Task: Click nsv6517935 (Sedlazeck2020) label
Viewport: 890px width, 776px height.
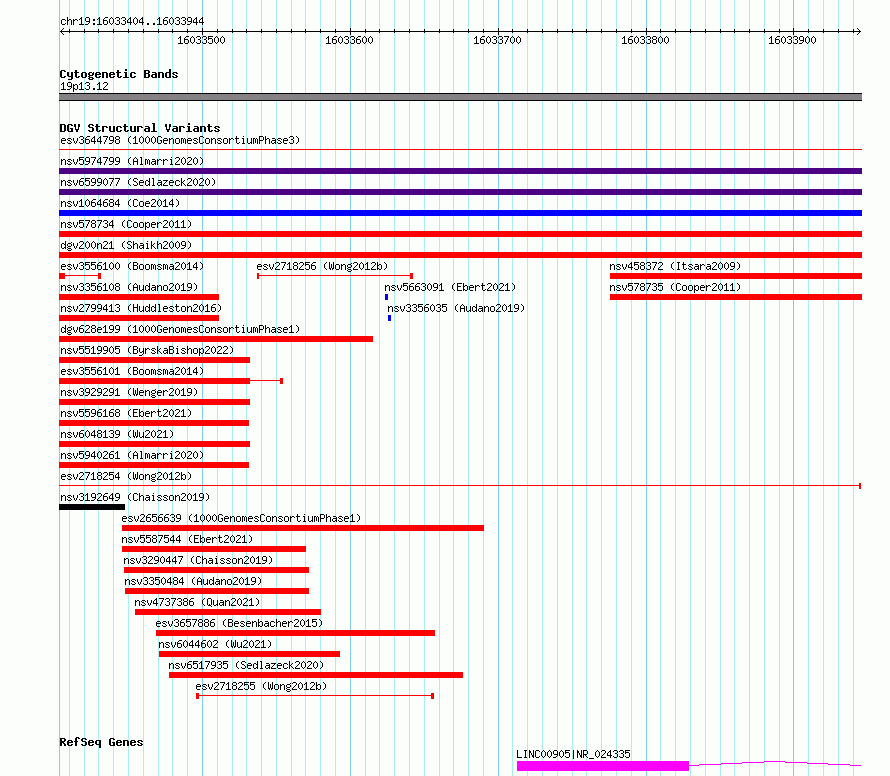Action: pos(246,665)
